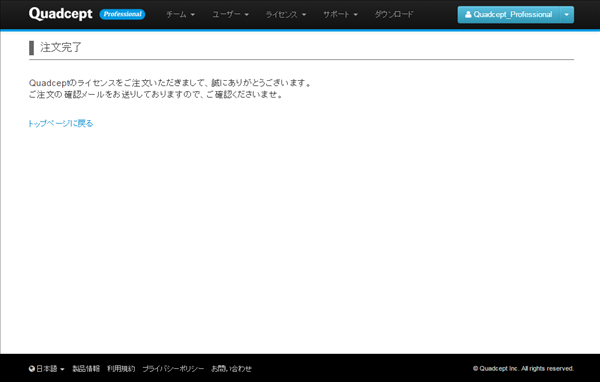Follow the トップページに戻る link
The image size is (600, 382).
(61, 123)
